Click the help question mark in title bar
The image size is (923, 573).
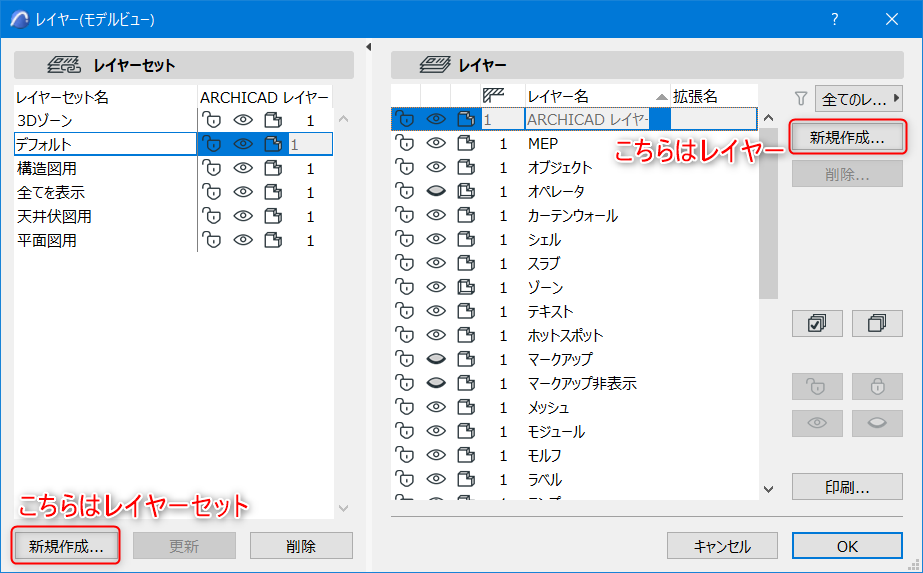click(834, 19)
